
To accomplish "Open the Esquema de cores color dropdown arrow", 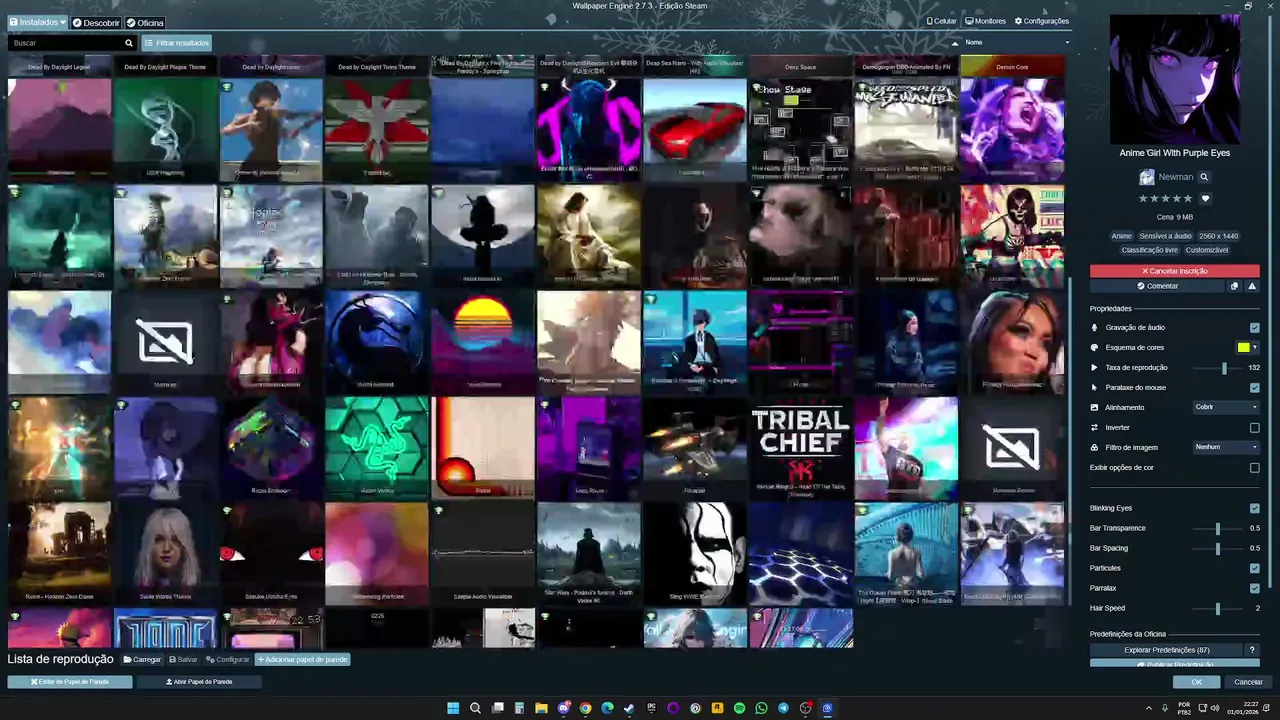I will point(1255,347).
